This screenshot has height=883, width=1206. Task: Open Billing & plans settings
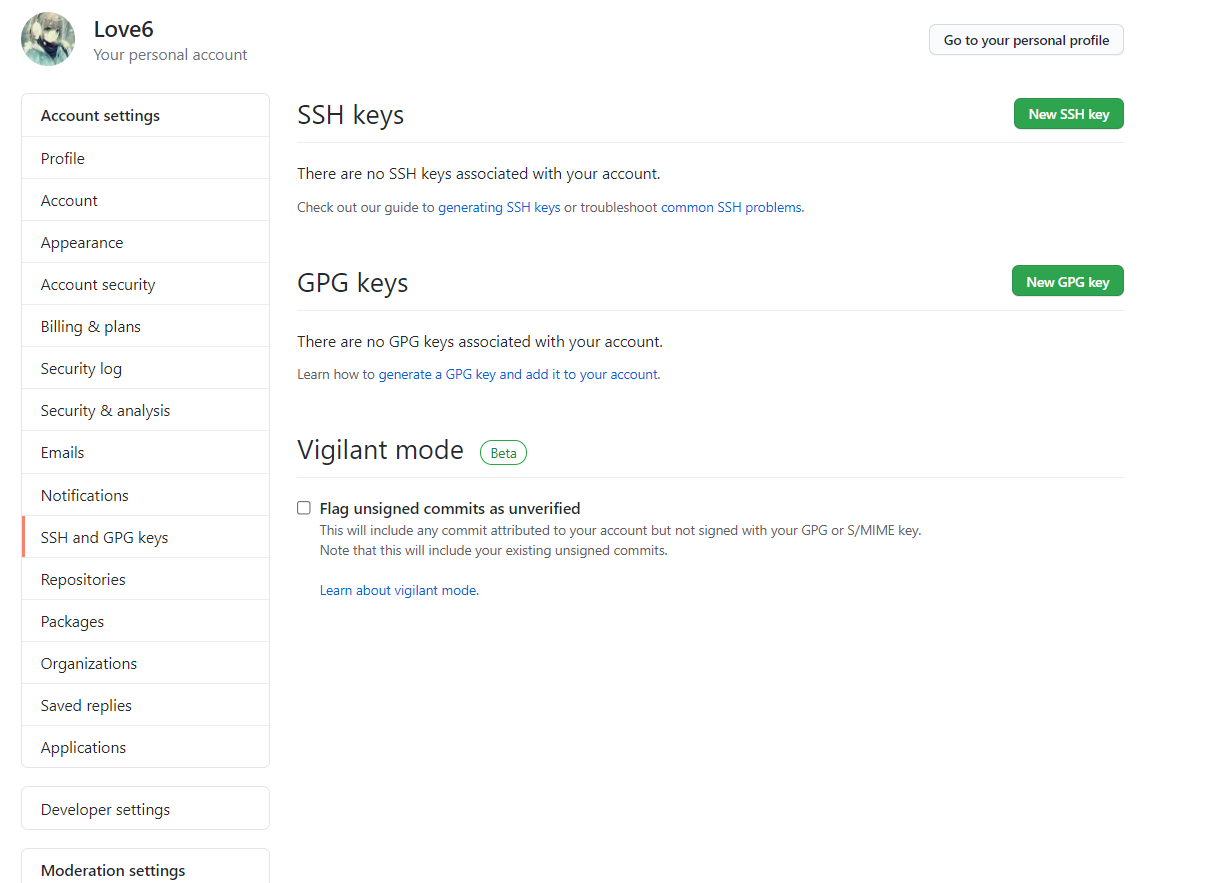(145, 326)
